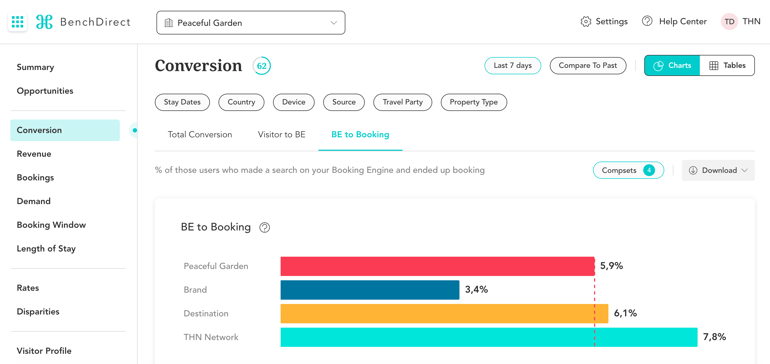Click the THN username text

click(752, 22)
